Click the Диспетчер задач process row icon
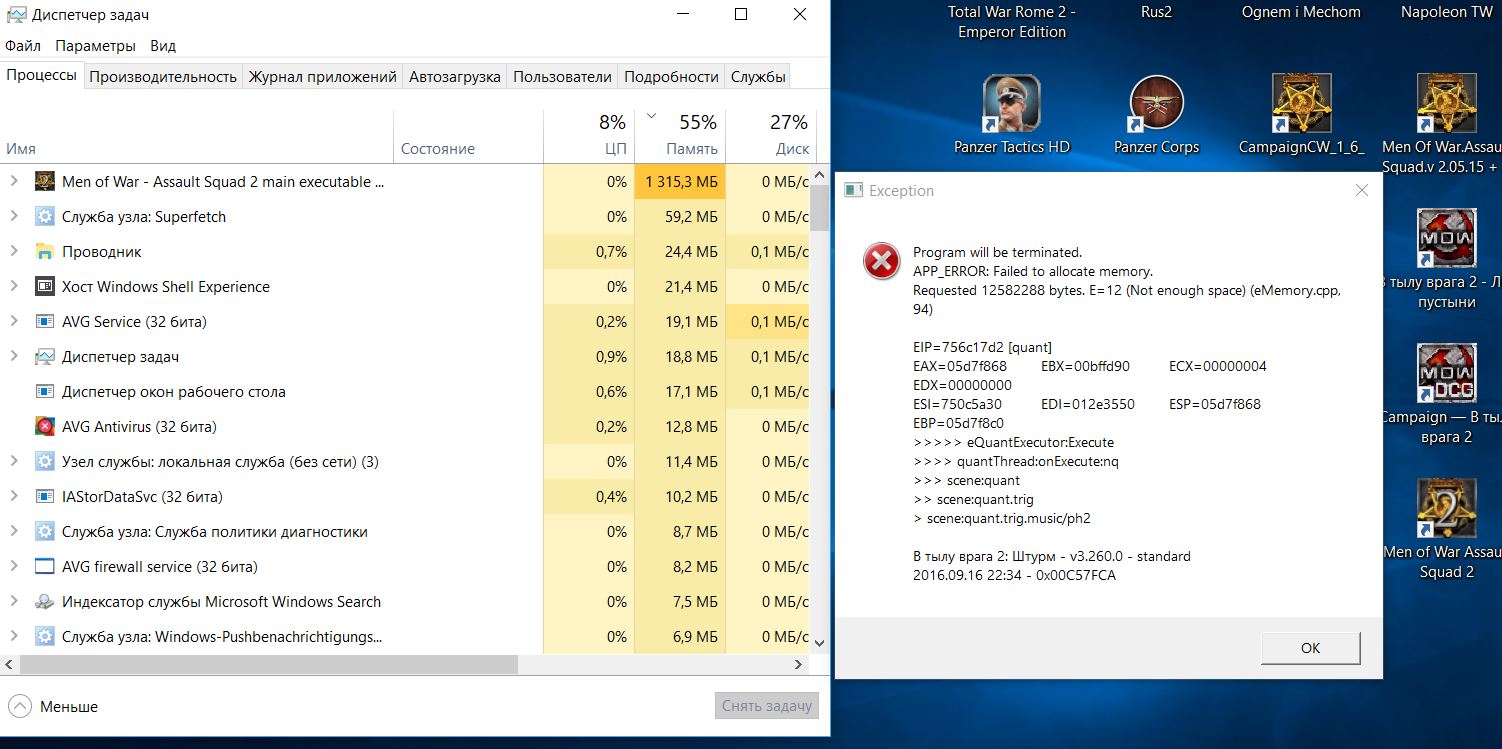Viewport: 1502px width, 749px height. (x=45, y=356)
